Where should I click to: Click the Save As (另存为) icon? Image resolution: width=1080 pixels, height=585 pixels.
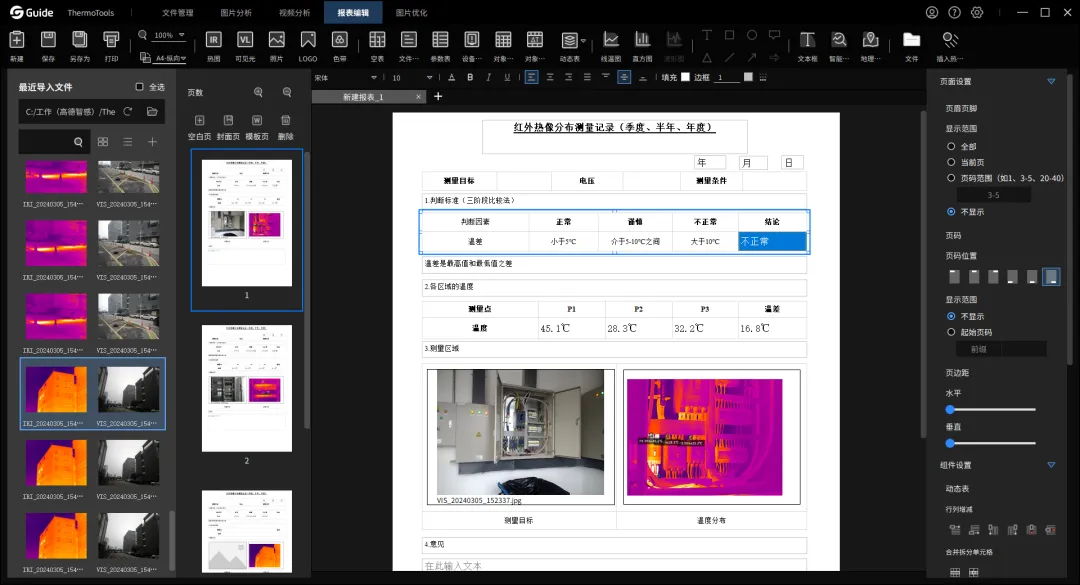79,46
